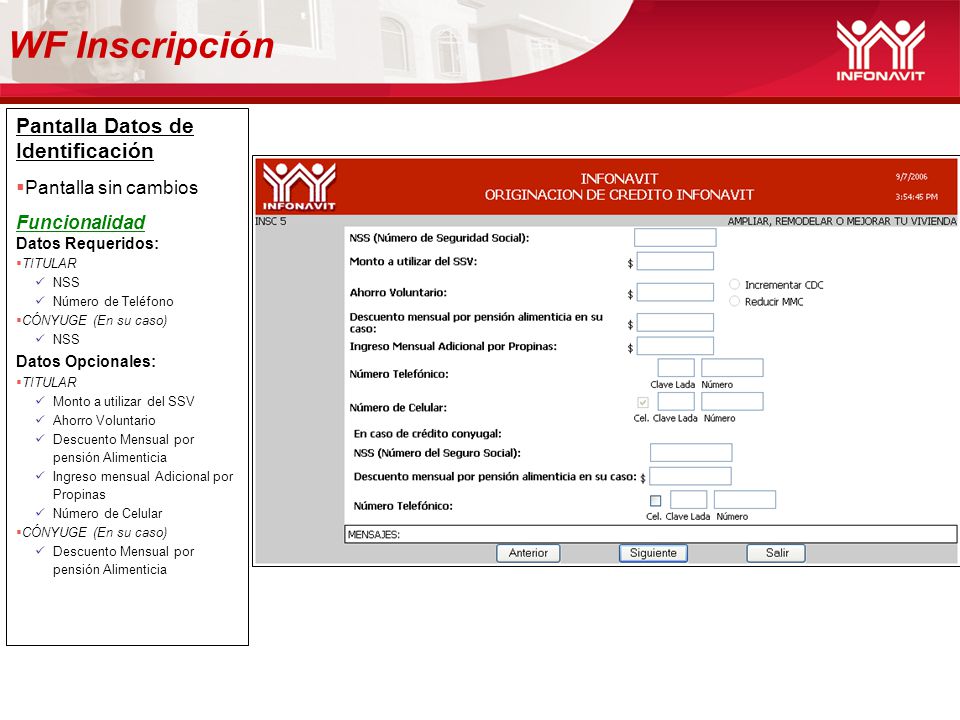Click the Funcionalidad heading link
The height and width of the screenshot is (720, 960).
pyautogui.click(x=81, y=222)
